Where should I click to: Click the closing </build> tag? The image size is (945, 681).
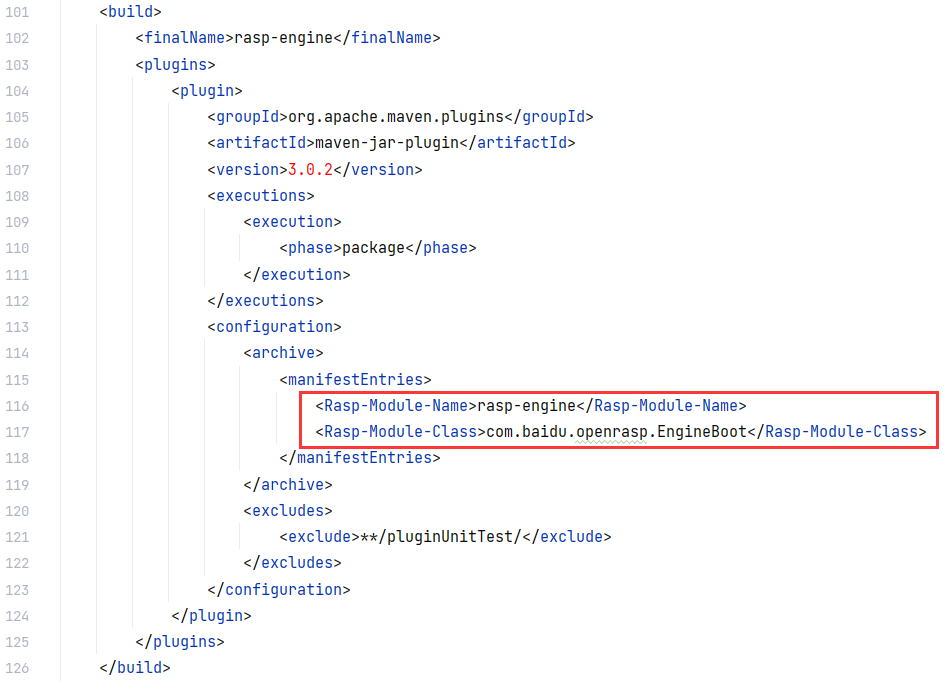(135, 668)
